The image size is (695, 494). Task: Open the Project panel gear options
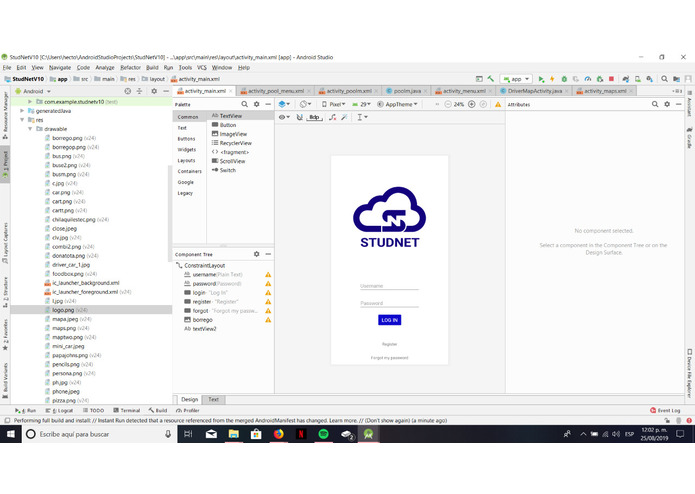click(x=154, y=91)
